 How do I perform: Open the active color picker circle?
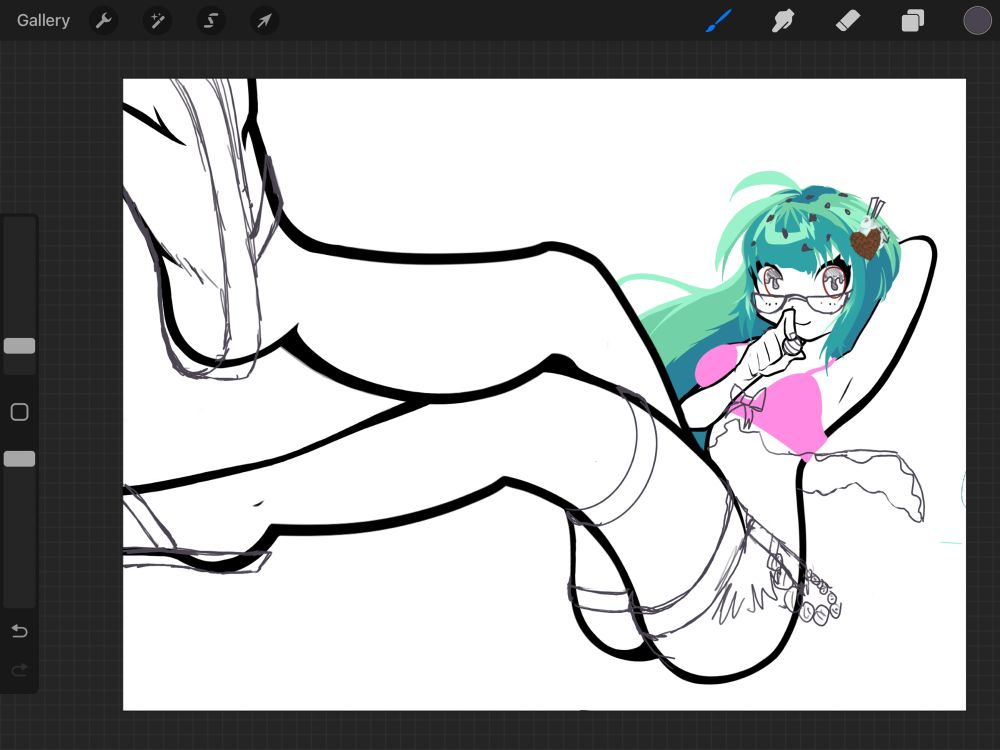[x=977, y=20]
